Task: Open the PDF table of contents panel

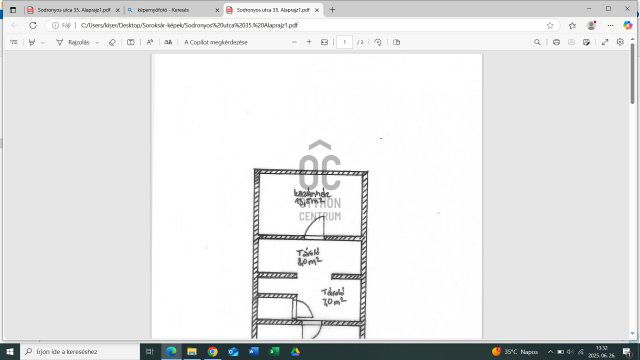Action: click(14, 42)
